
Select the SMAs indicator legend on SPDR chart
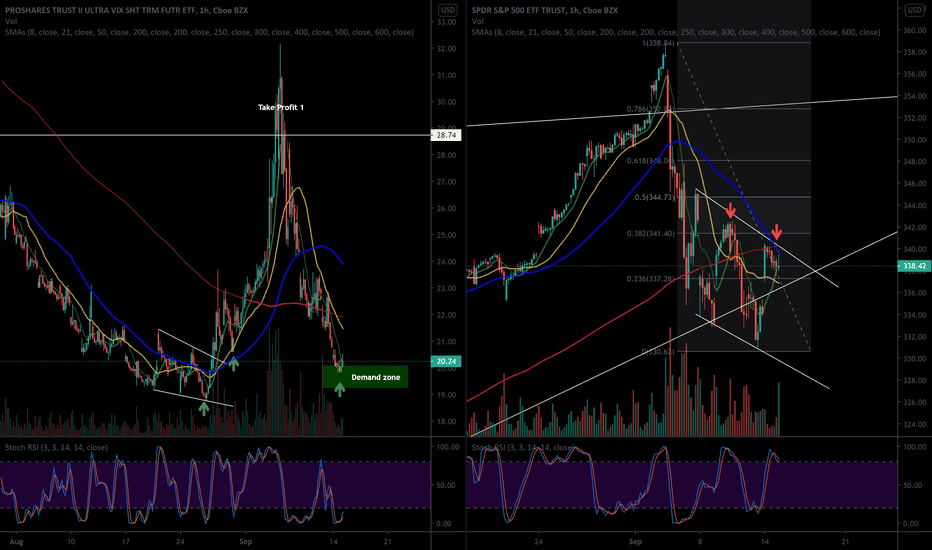(676, 32)
